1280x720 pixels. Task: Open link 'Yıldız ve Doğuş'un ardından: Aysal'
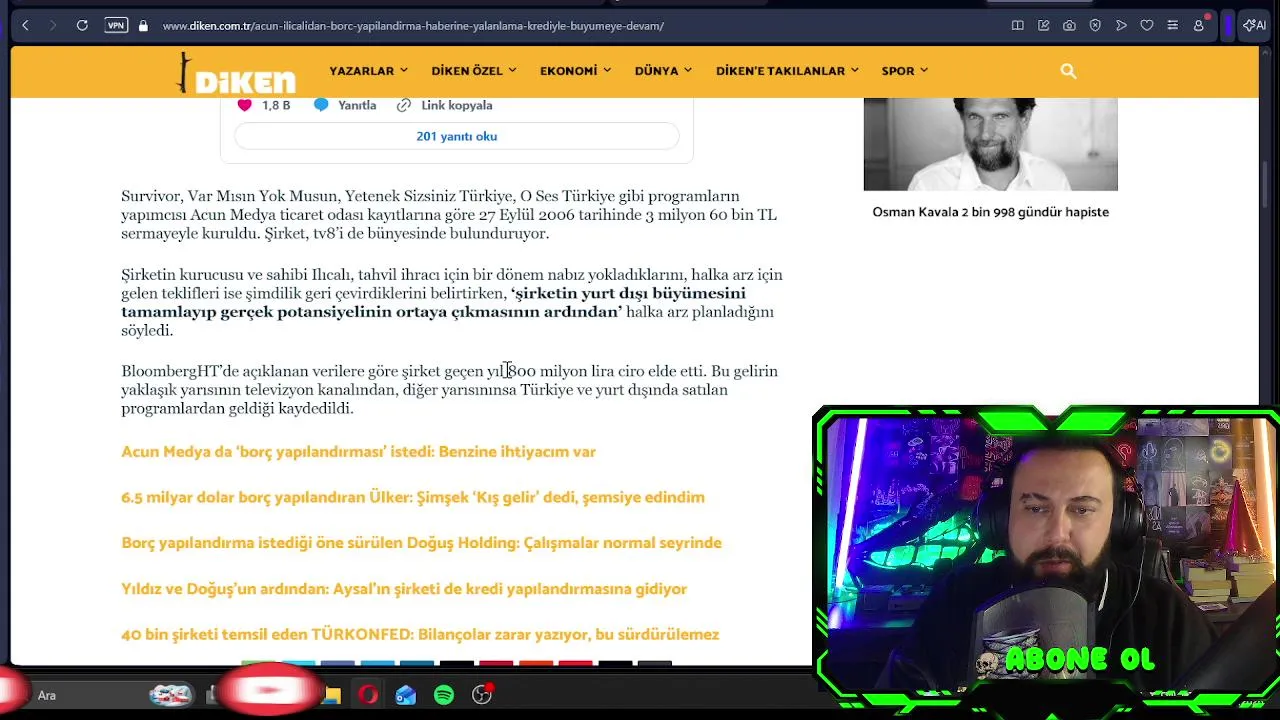coord(404,589)
